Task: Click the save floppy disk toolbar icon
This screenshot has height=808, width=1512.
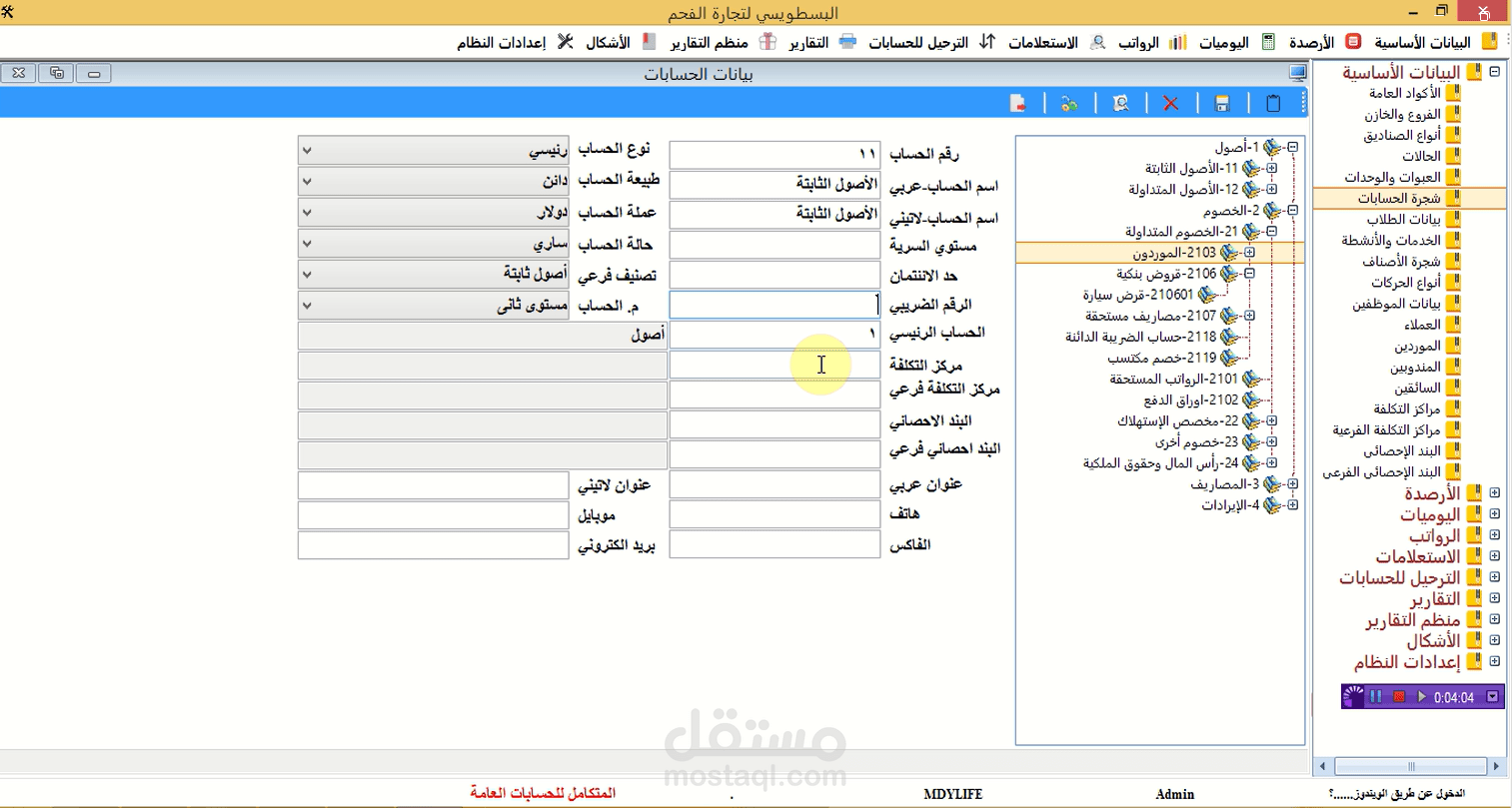Action: click(1221, 104)
